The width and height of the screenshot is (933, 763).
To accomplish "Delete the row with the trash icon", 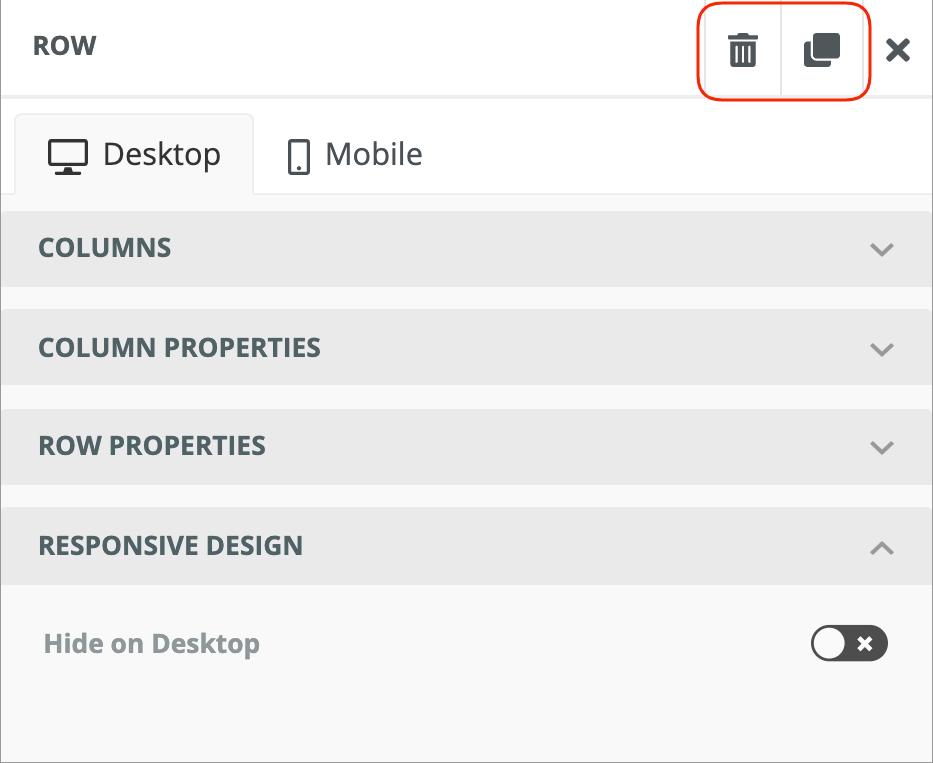I will click(x=742, y=49).
